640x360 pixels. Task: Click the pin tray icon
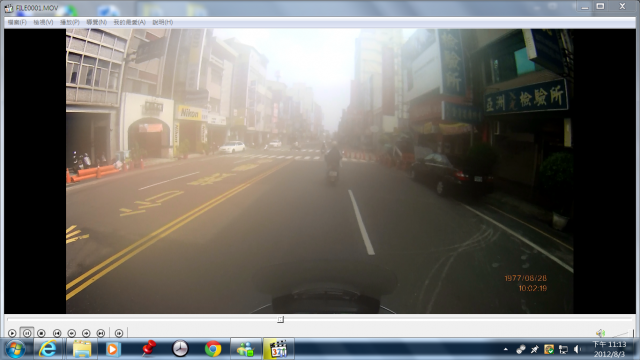534,349
